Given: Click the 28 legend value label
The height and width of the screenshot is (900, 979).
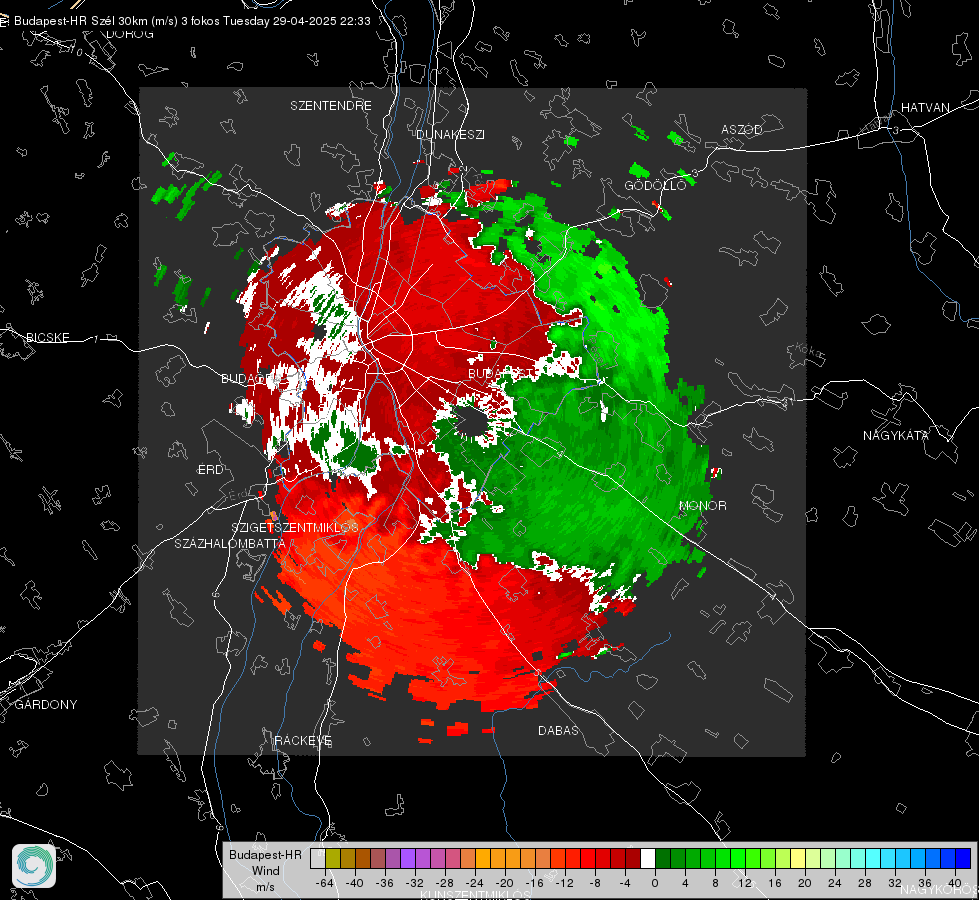Looking at the screenshot, I should click(x=865, y=883).
